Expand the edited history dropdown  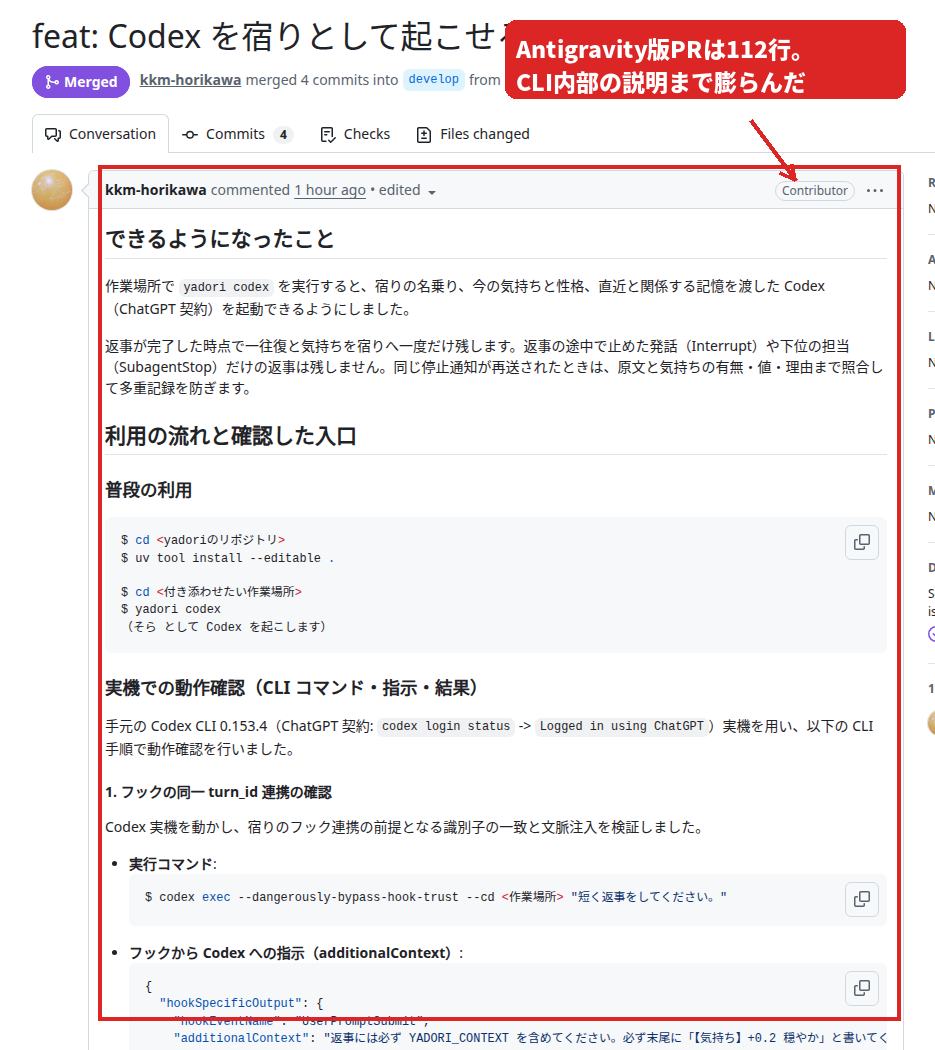pos(407,191)
